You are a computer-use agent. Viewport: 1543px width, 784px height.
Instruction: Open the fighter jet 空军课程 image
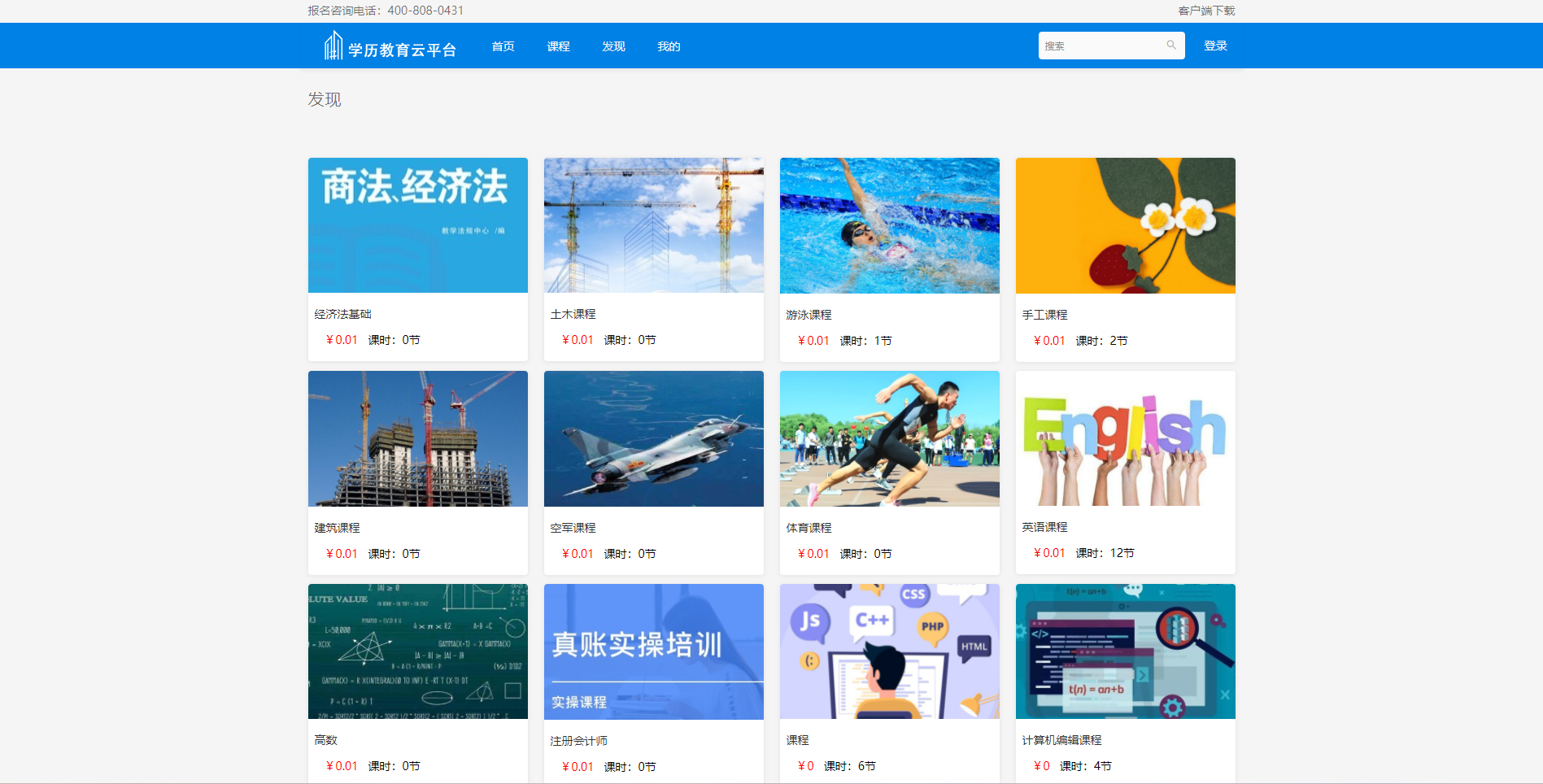(x=653, y=438)
